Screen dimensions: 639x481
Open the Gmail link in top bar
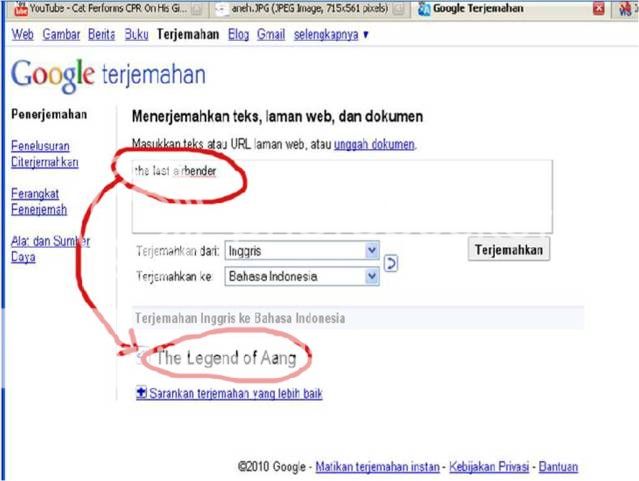coord(271,35)
